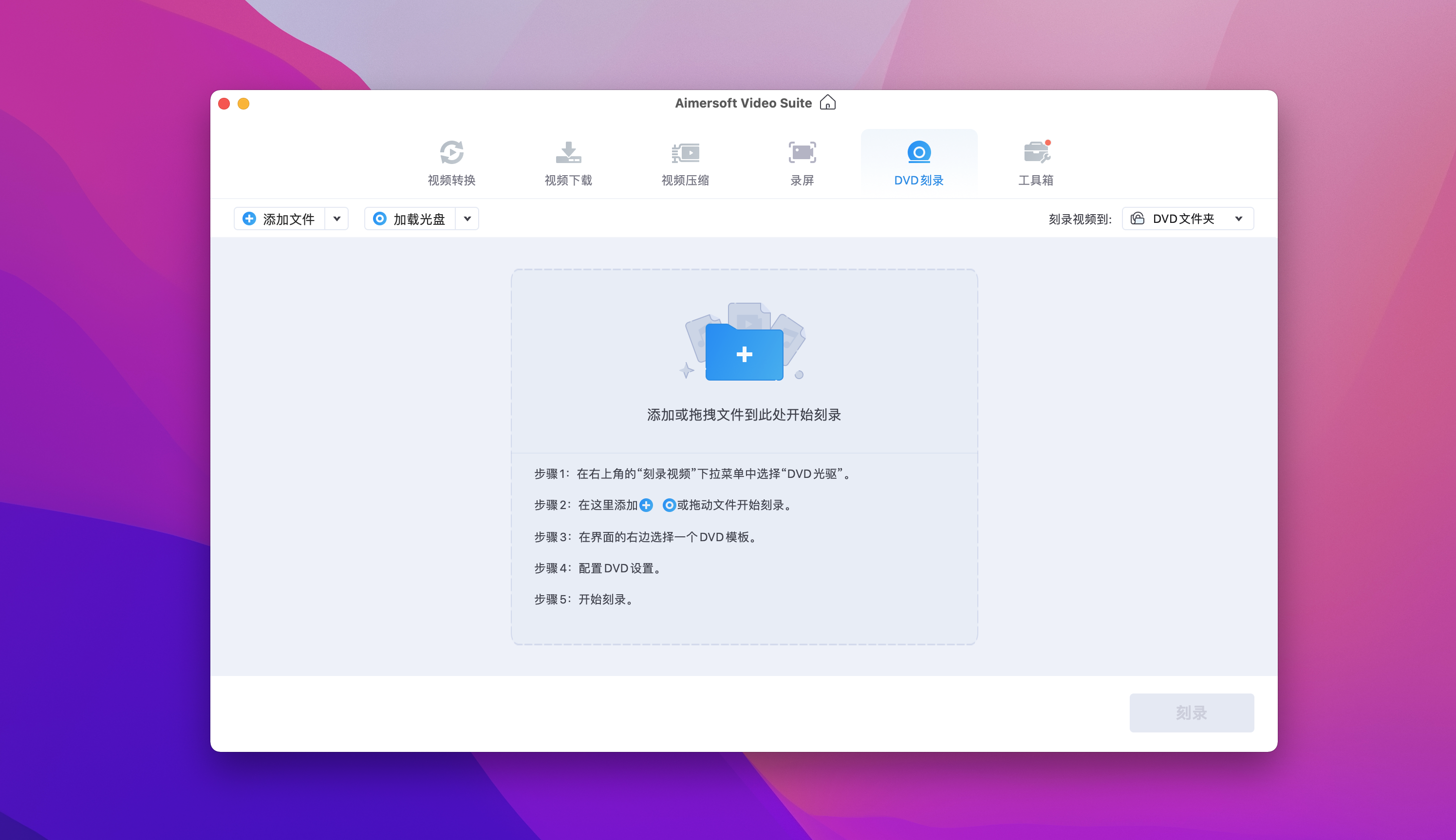Image resolution: width=1456 pixels, height=840 pixels.
Task: Click the 加载光盘 button
Action: tap(411, 219)
